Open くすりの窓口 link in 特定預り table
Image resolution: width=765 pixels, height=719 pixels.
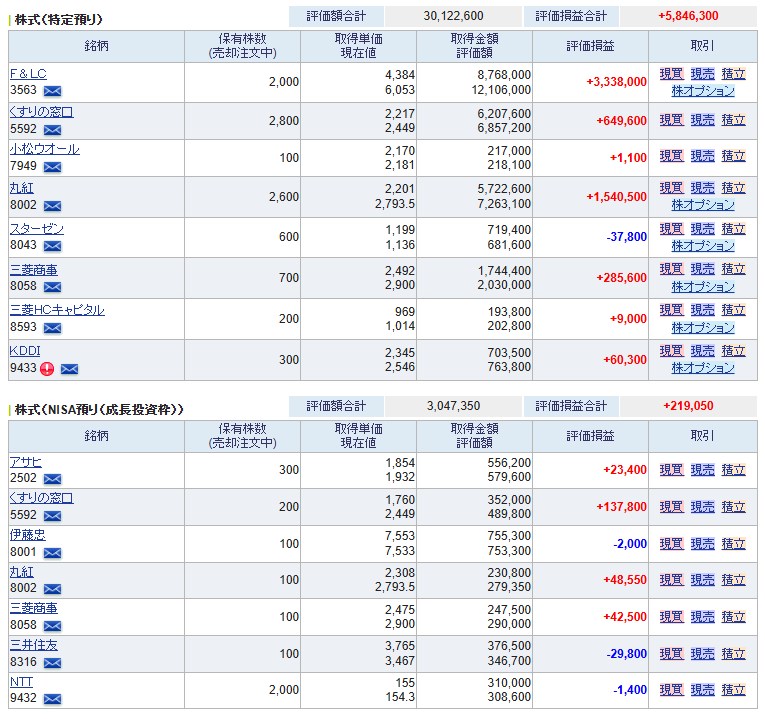[41, 112]
